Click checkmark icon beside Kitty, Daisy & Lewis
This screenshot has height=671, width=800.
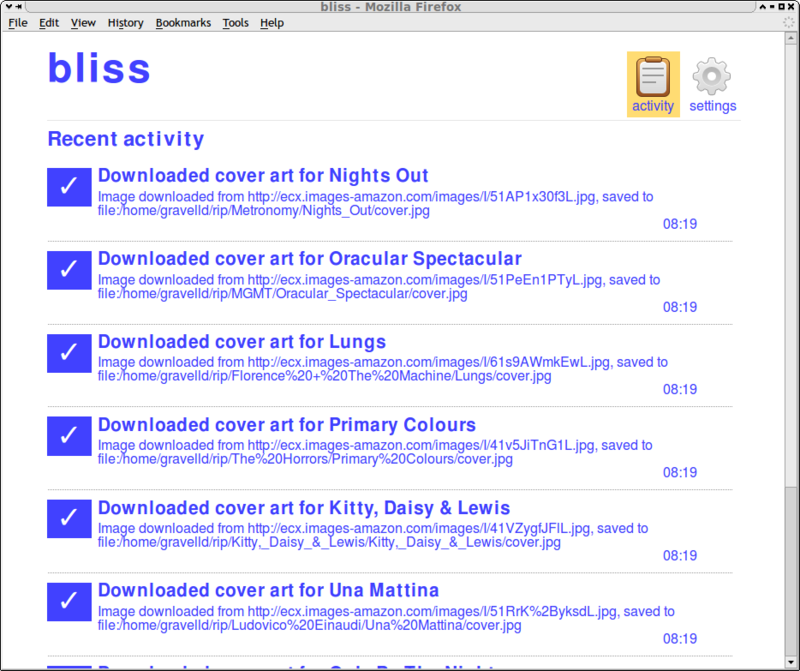click(69, 519)
